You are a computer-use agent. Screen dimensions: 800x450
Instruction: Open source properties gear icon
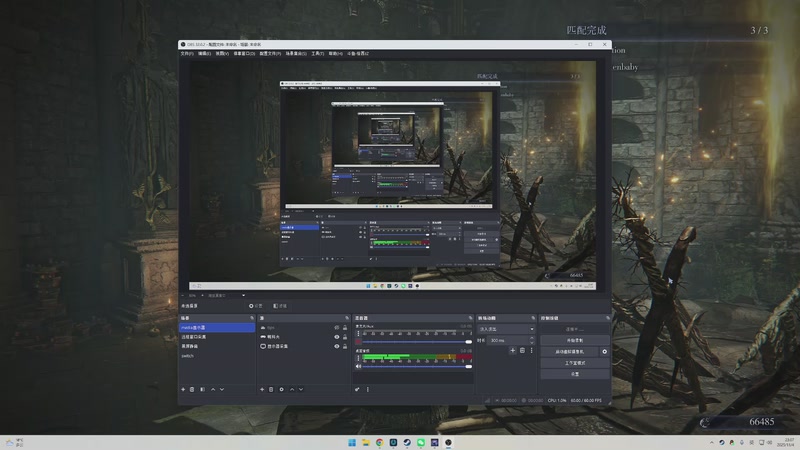pyautogui.click(x=281, y=389)
